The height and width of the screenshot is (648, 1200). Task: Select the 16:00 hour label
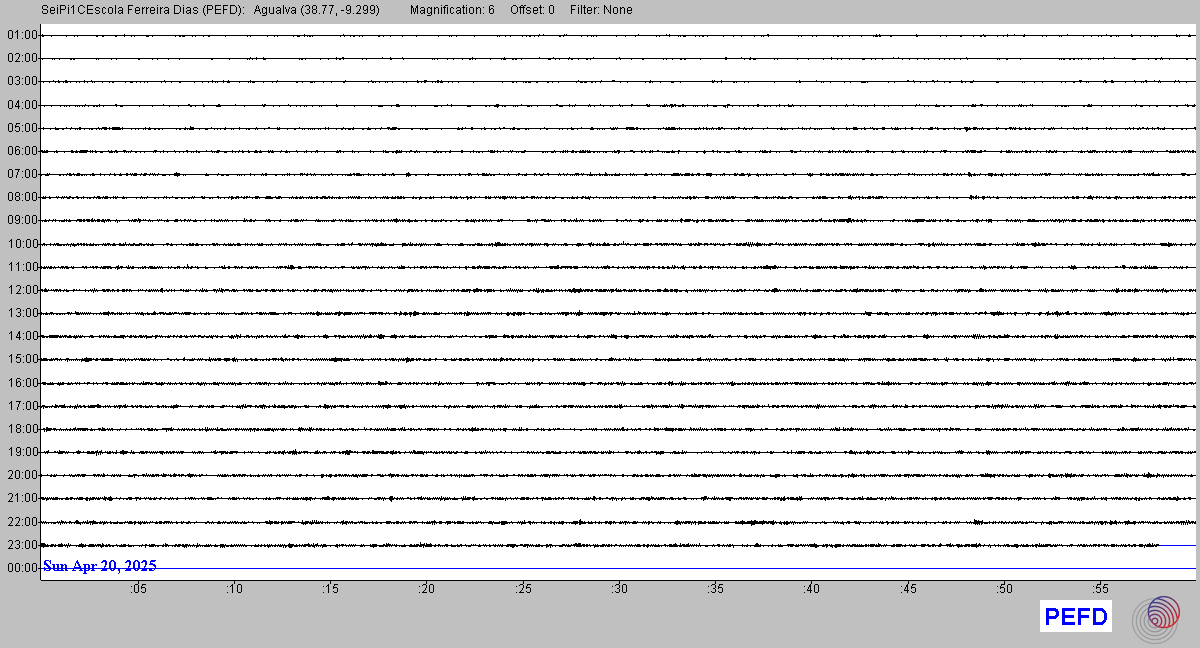coord(22,383)
